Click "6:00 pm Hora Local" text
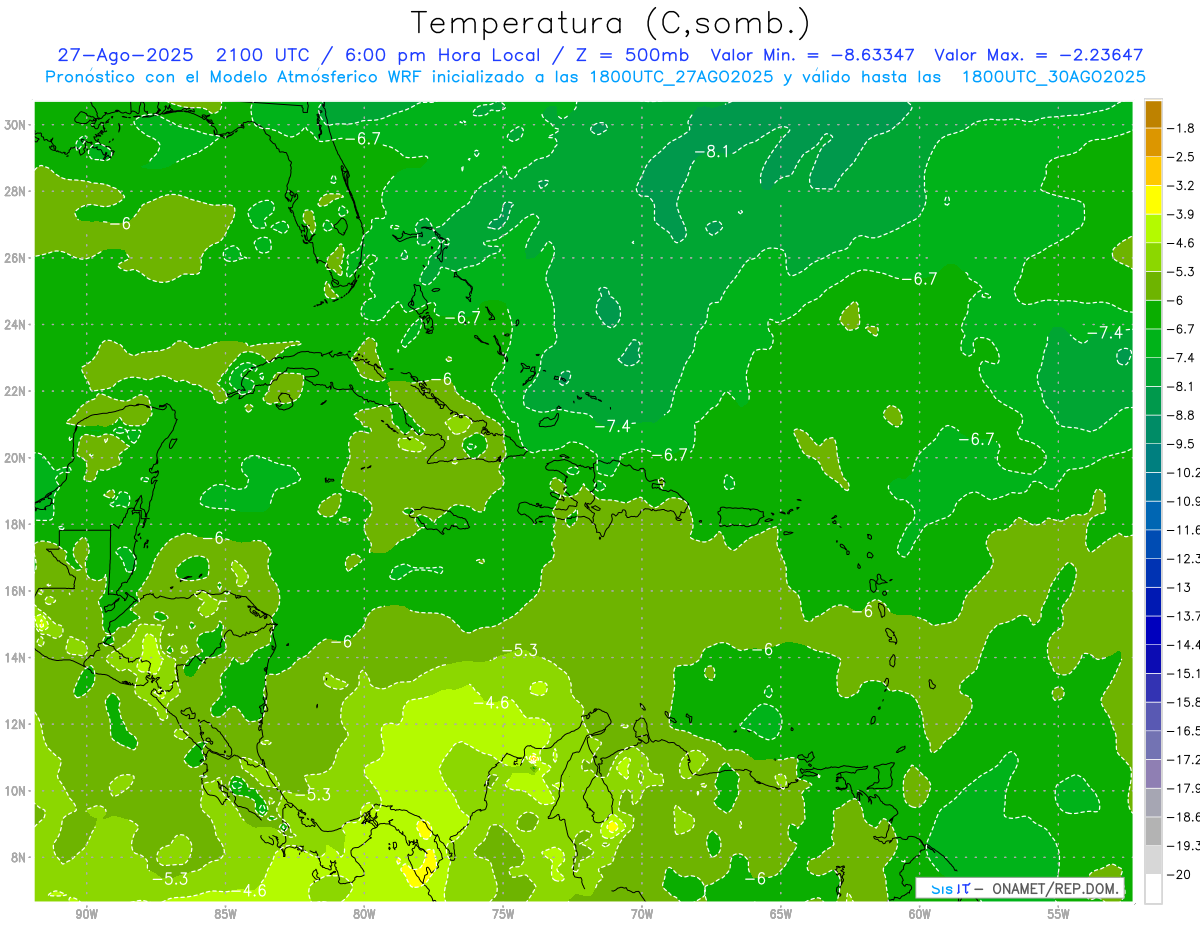This screenshot has width=1200, height=927. click(443, 55)
